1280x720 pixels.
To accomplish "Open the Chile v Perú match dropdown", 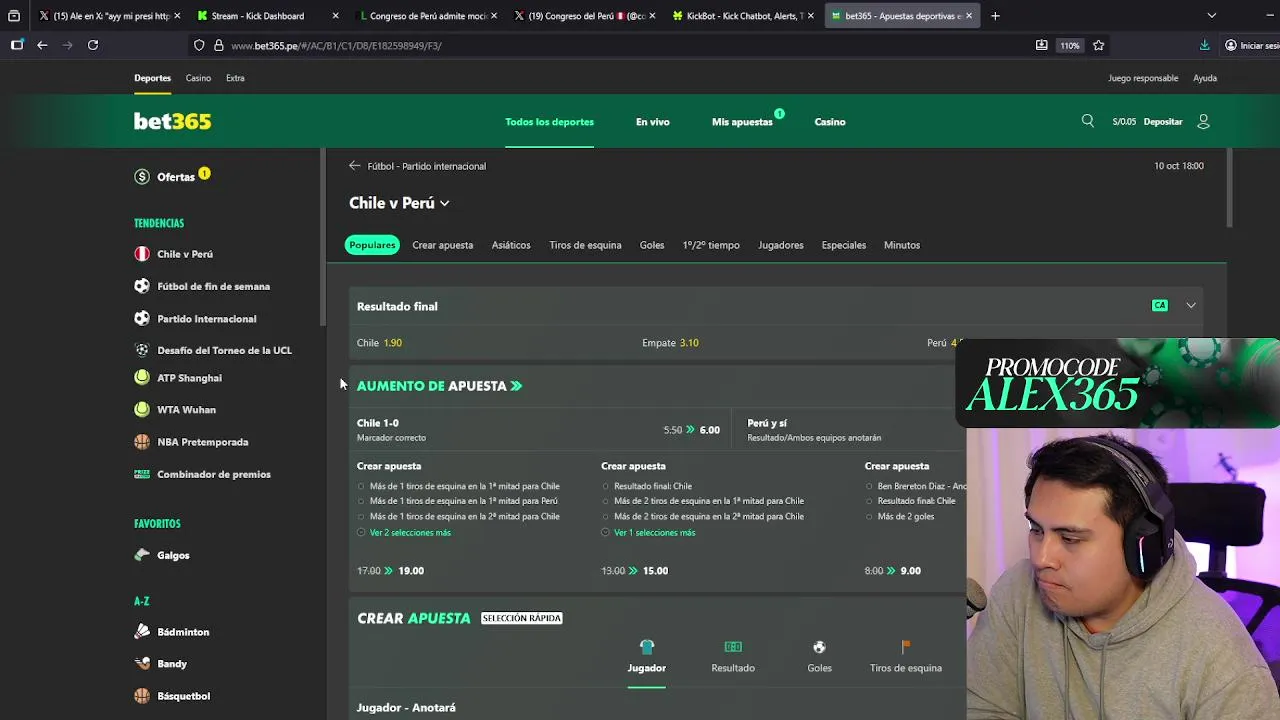I will [x=444, y=203].
